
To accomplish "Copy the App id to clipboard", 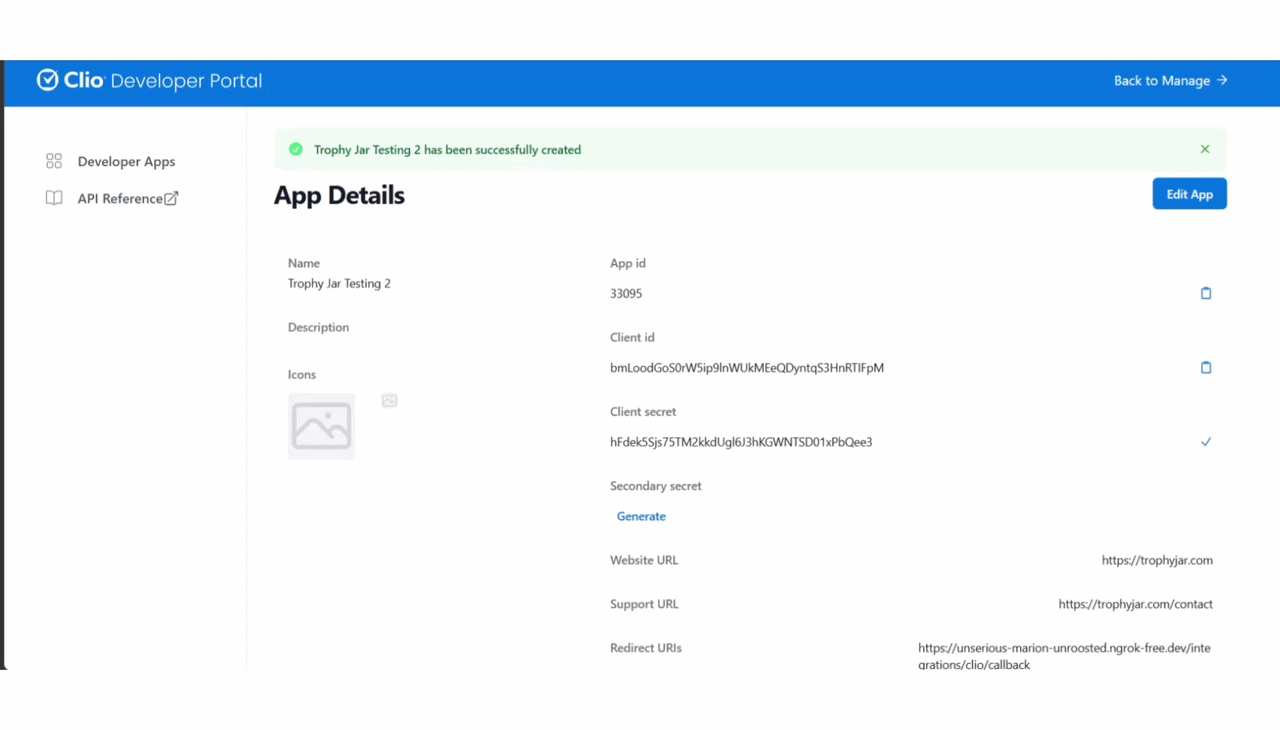I will pos(1206,293).
